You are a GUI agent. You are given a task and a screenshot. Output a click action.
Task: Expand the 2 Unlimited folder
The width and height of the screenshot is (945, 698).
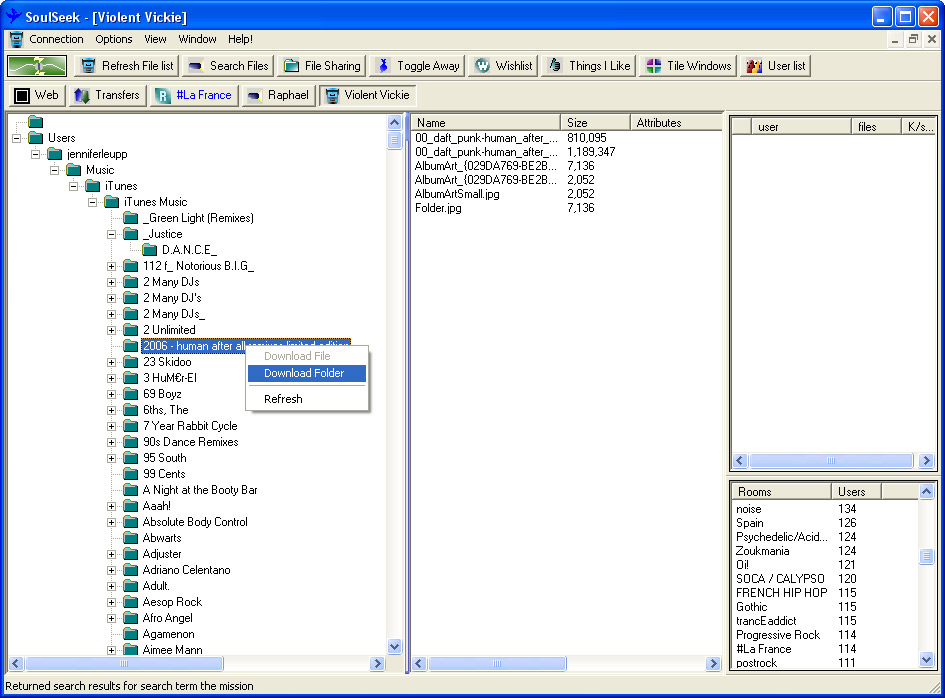coord(111,330)
